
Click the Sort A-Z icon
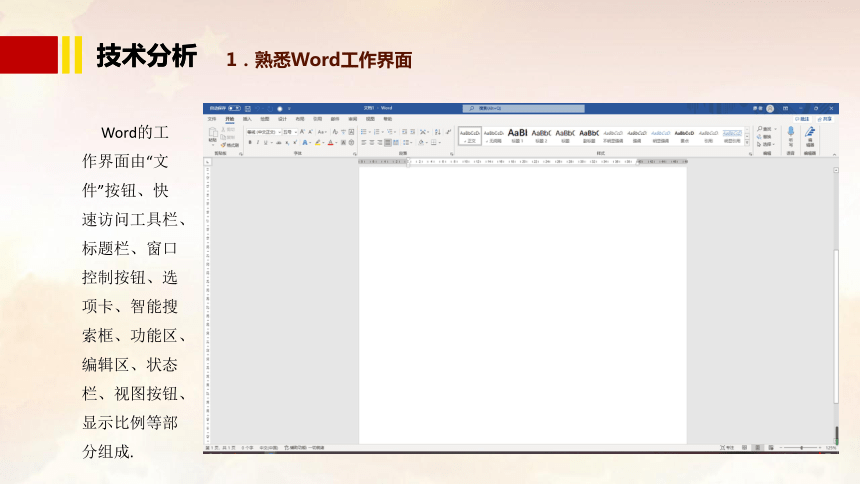(438, 132)
